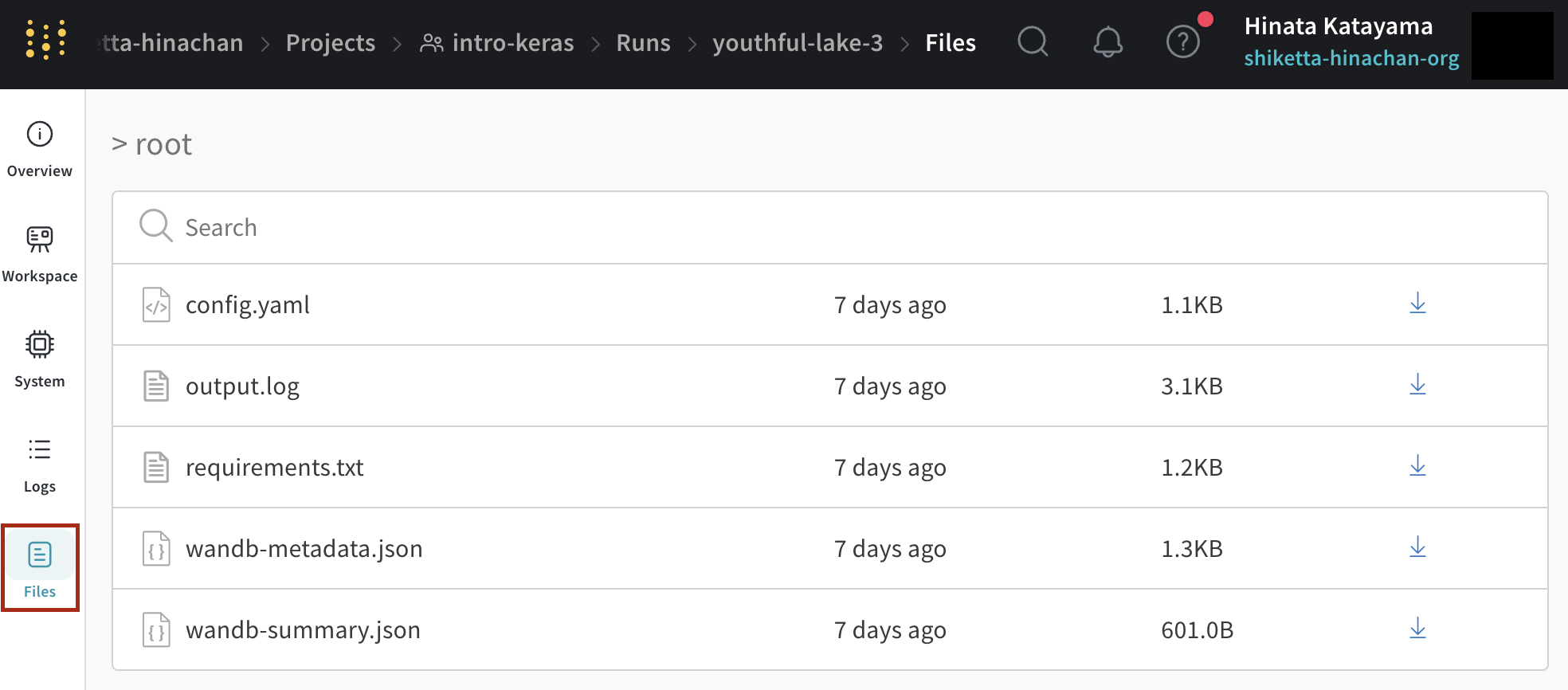Open the Logs tab
The width and height of the screenshot is (1568, 690).
pos(40,465)
